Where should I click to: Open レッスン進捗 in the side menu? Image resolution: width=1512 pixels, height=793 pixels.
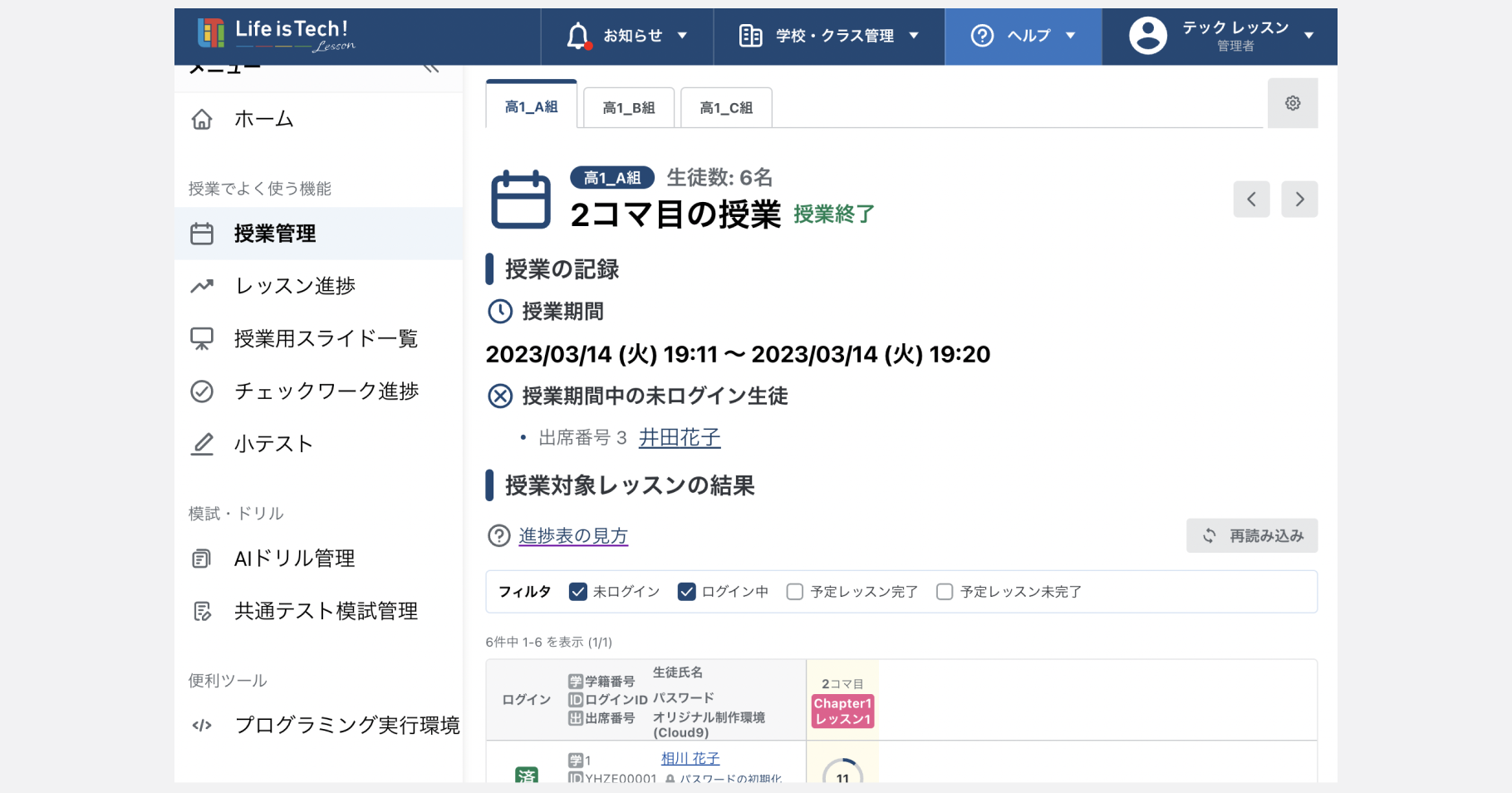[x=319, y=286]
